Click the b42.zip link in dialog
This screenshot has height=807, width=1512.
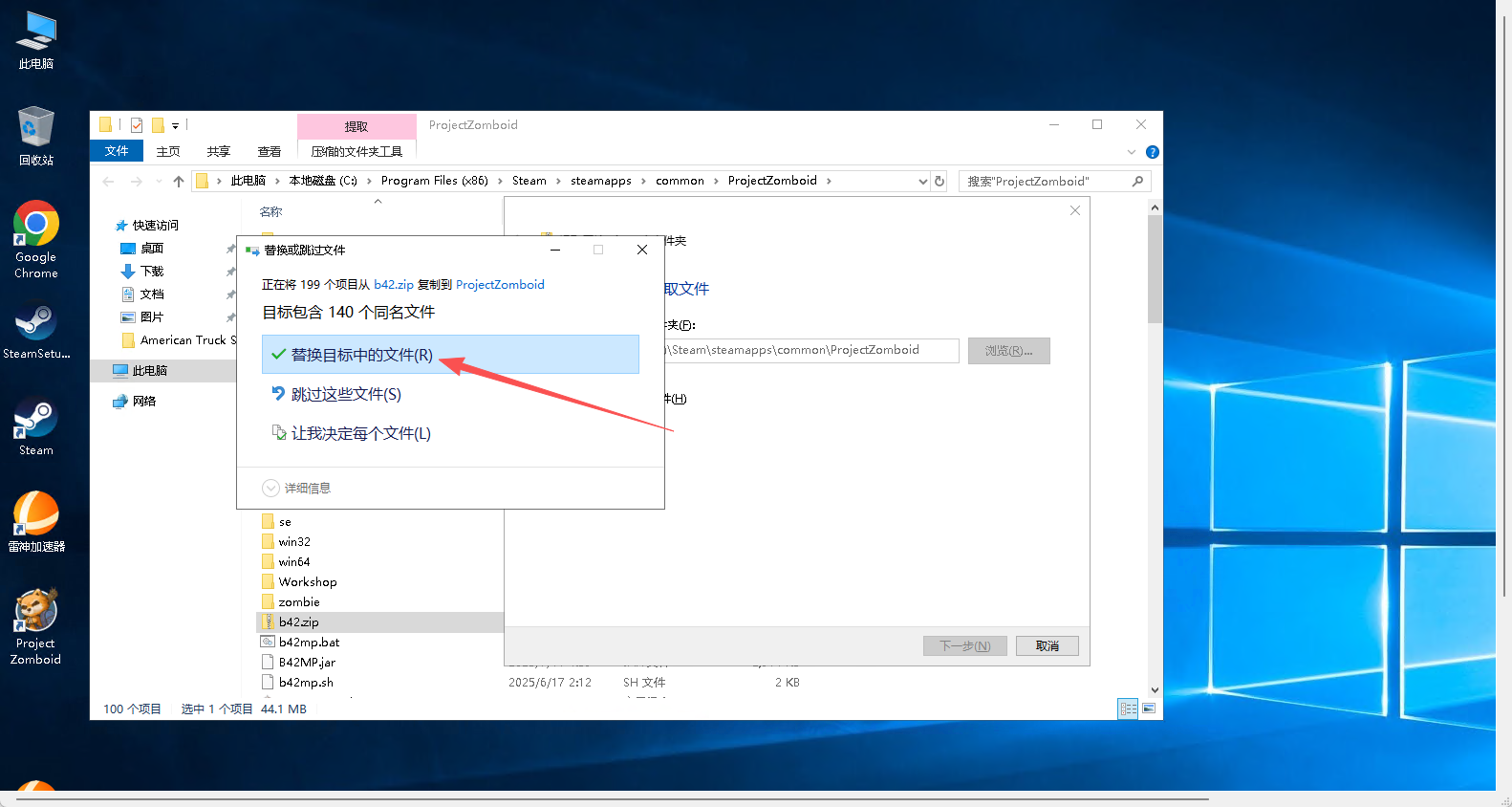[394, 285]
